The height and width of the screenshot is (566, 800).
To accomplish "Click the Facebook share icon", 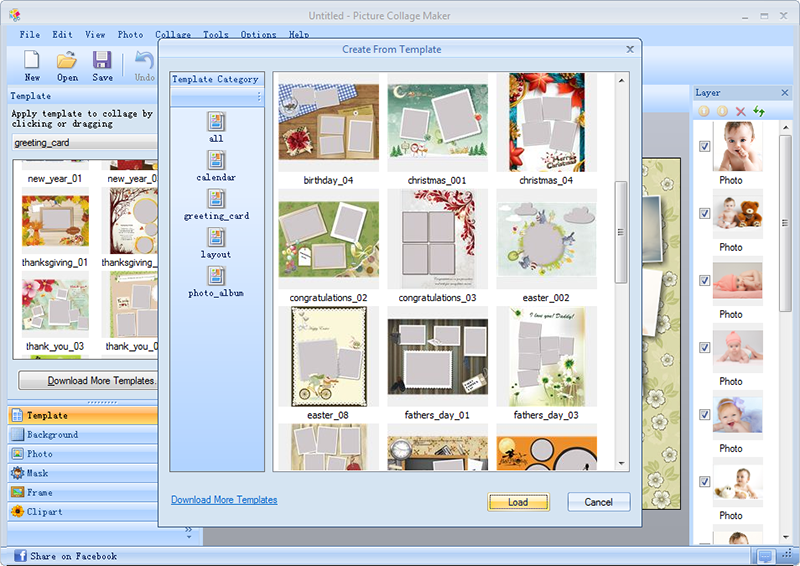I will 19,556.
